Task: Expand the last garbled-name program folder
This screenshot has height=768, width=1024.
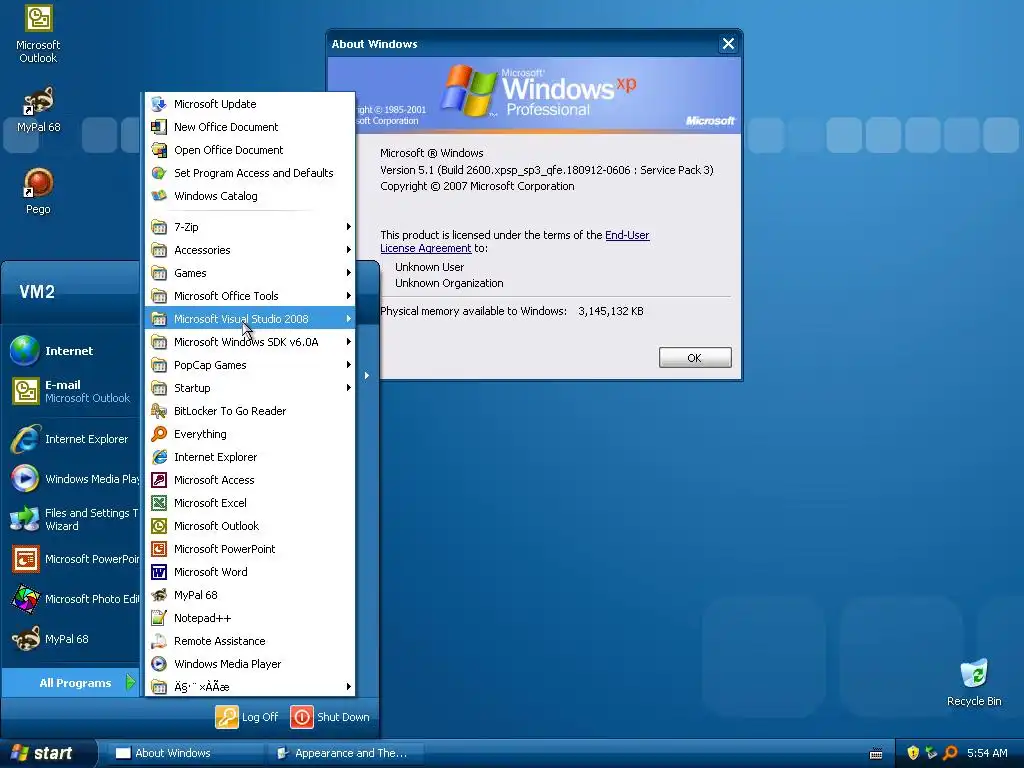Action: pyautogui.click(x=249, y=686)
